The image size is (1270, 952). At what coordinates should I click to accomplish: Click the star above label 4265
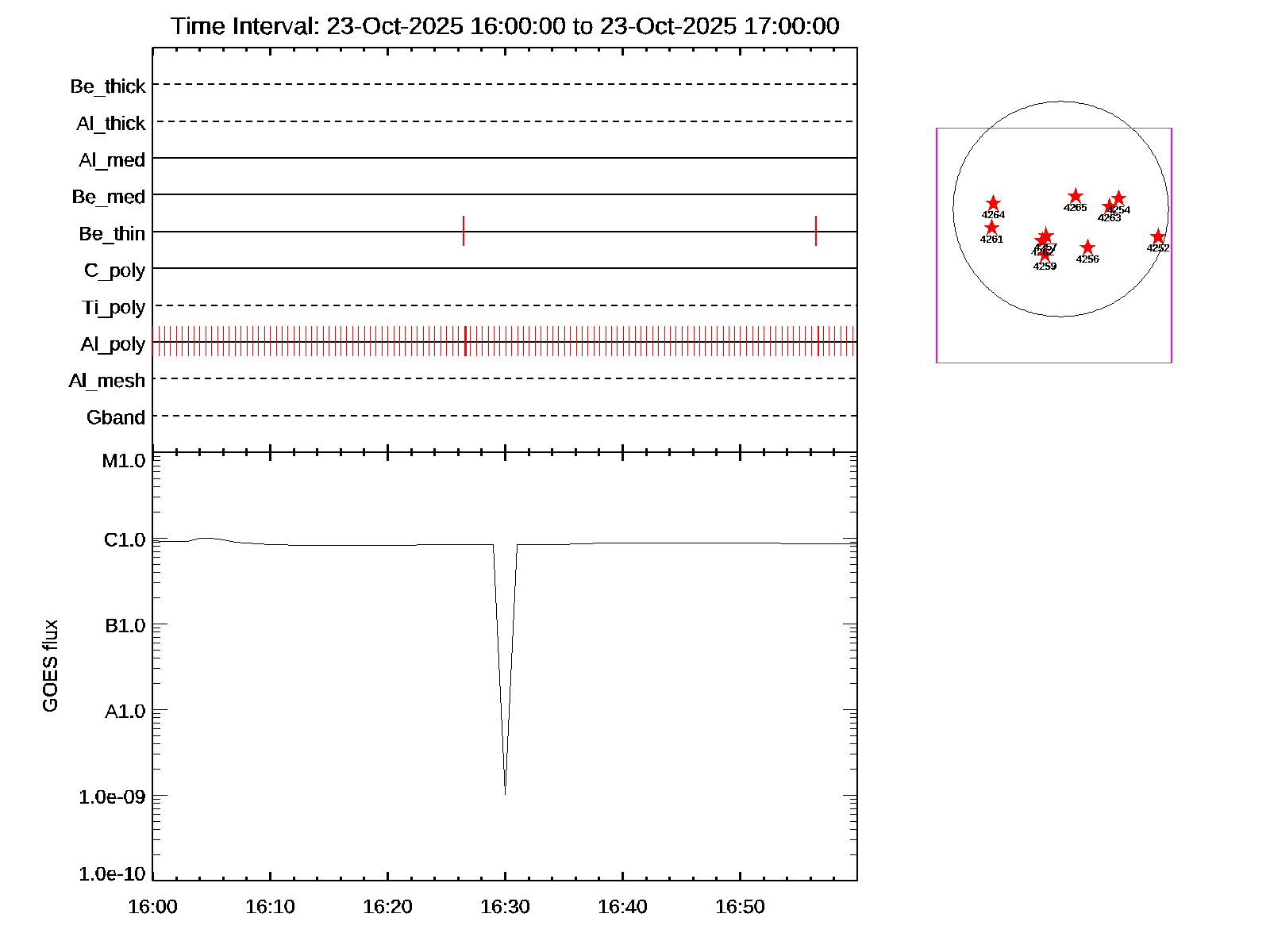pyautogui.click(x=1076, y=196)
